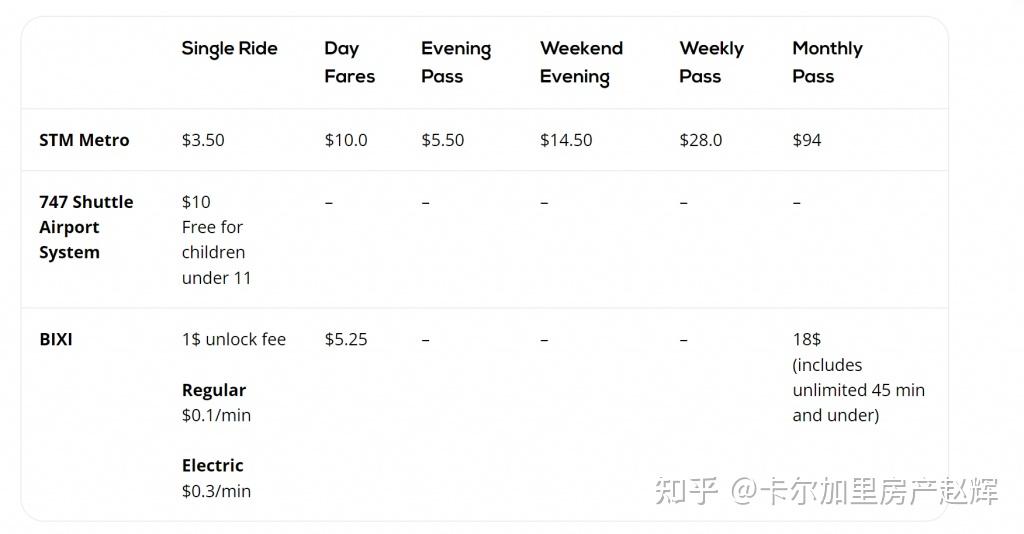Select the Weekly Pass column header

[x=711, y=62]
